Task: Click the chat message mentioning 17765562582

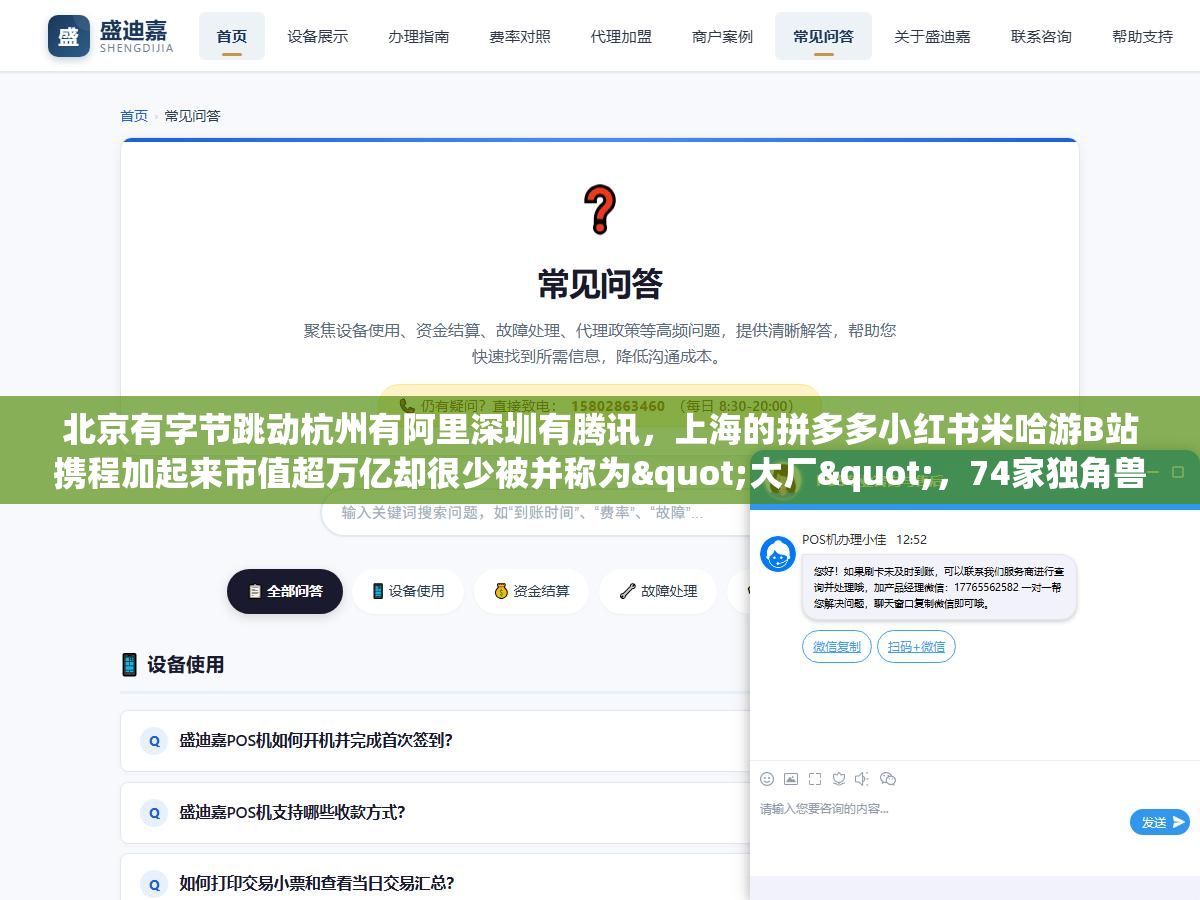Action: (x=939, y=587)
